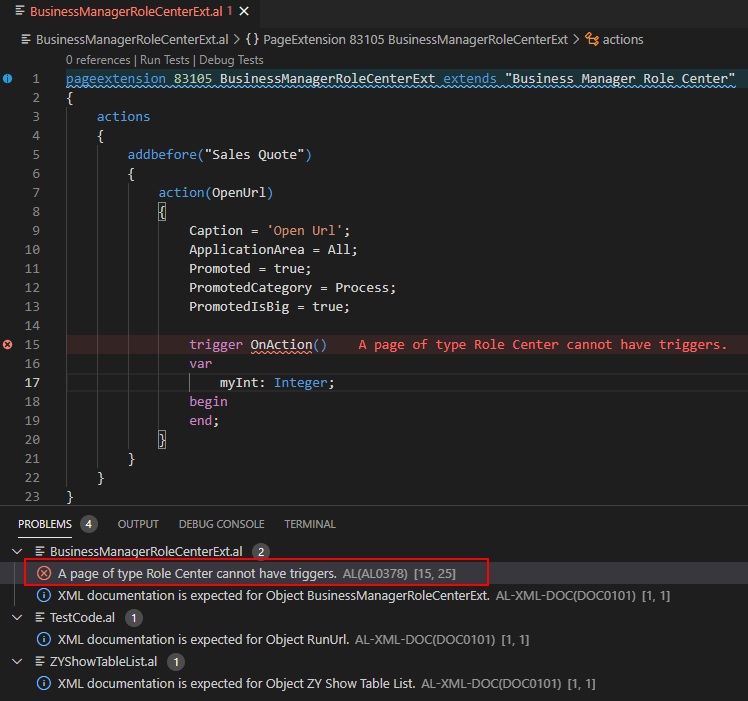Open the actions breadcrumb segment

623,40
